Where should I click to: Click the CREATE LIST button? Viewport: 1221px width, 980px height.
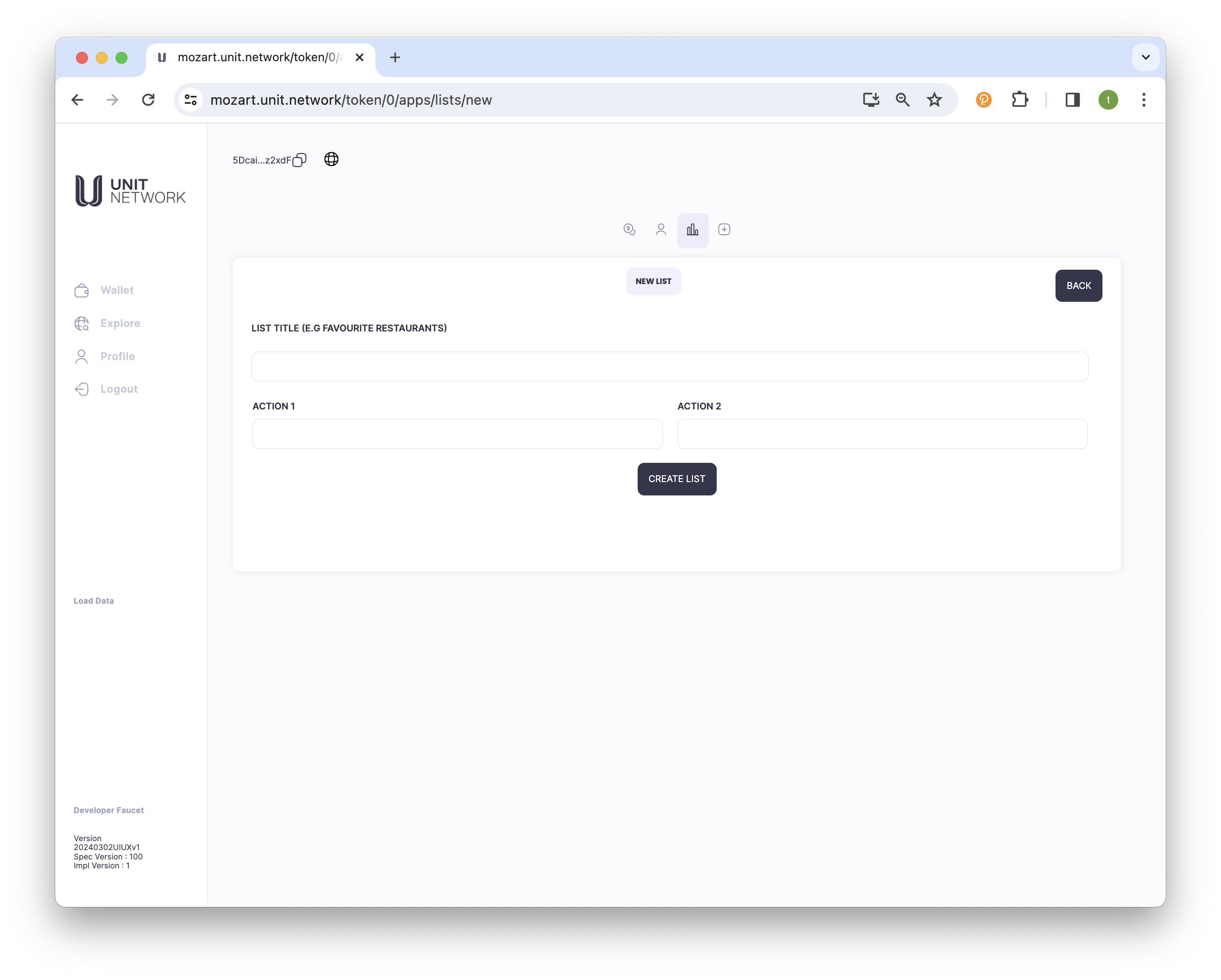coord(676,479)
